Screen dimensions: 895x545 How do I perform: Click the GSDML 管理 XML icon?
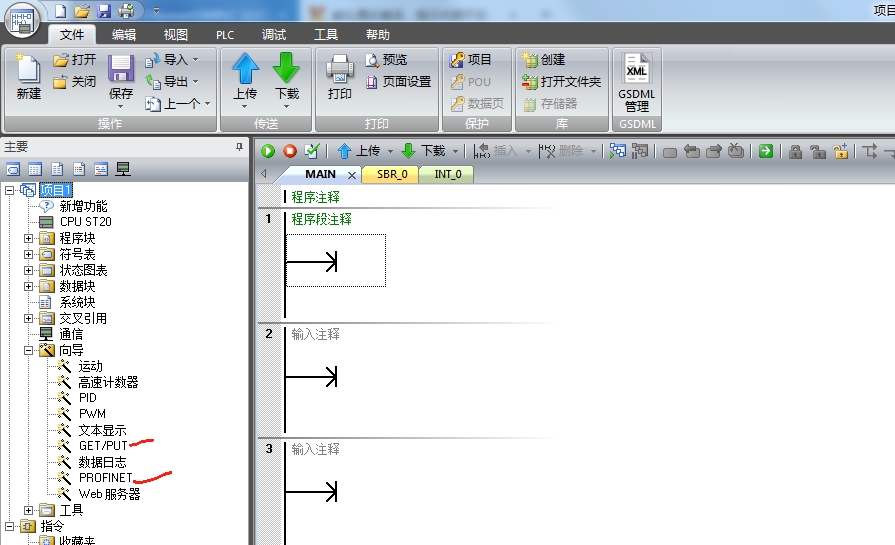click(x=637, y=72)
